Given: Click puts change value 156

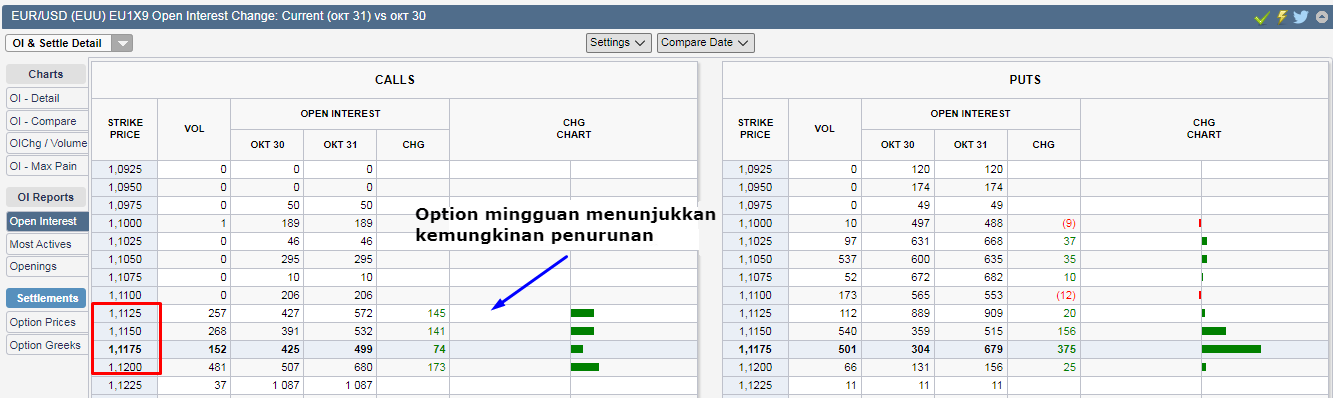Looking at the screenshot, I should [x=1066, y=331].
